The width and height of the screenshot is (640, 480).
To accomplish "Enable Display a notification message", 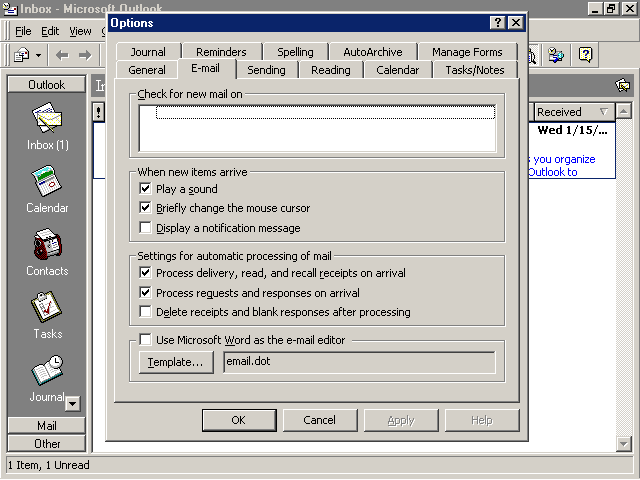I will coord(145,227).
